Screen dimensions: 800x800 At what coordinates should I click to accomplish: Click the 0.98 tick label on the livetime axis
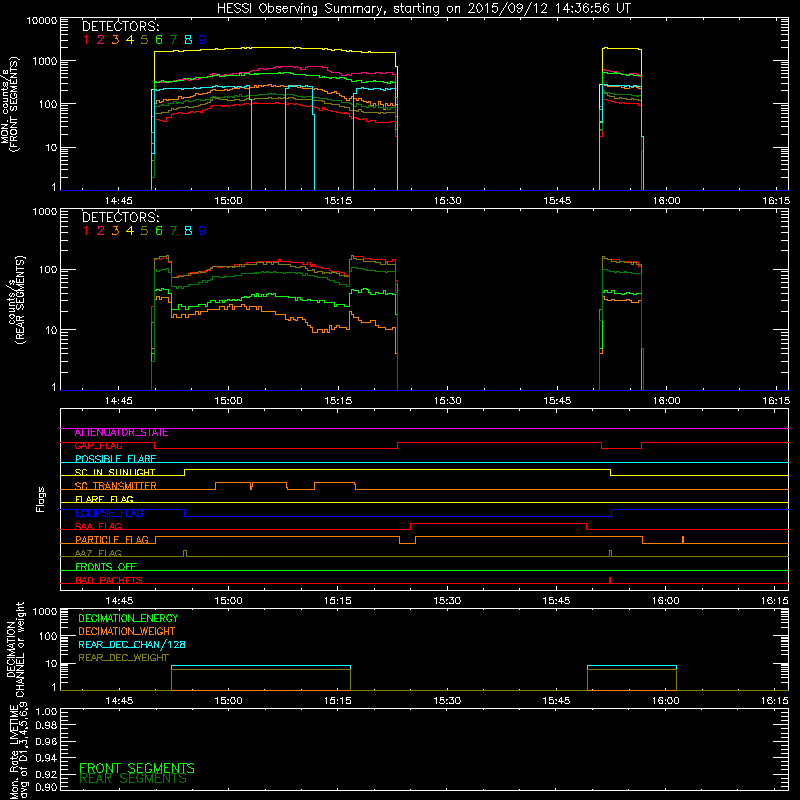pos(46,726)
